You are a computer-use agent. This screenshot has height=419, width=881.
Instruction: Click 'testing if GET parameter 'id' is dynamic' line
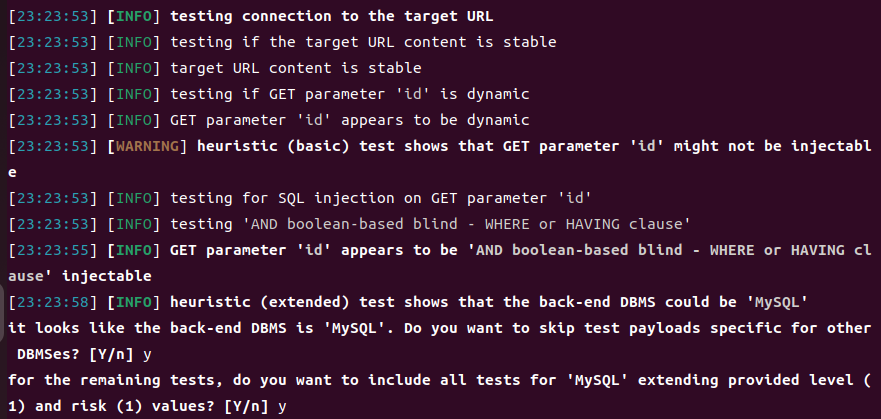[x=349, y=94]
